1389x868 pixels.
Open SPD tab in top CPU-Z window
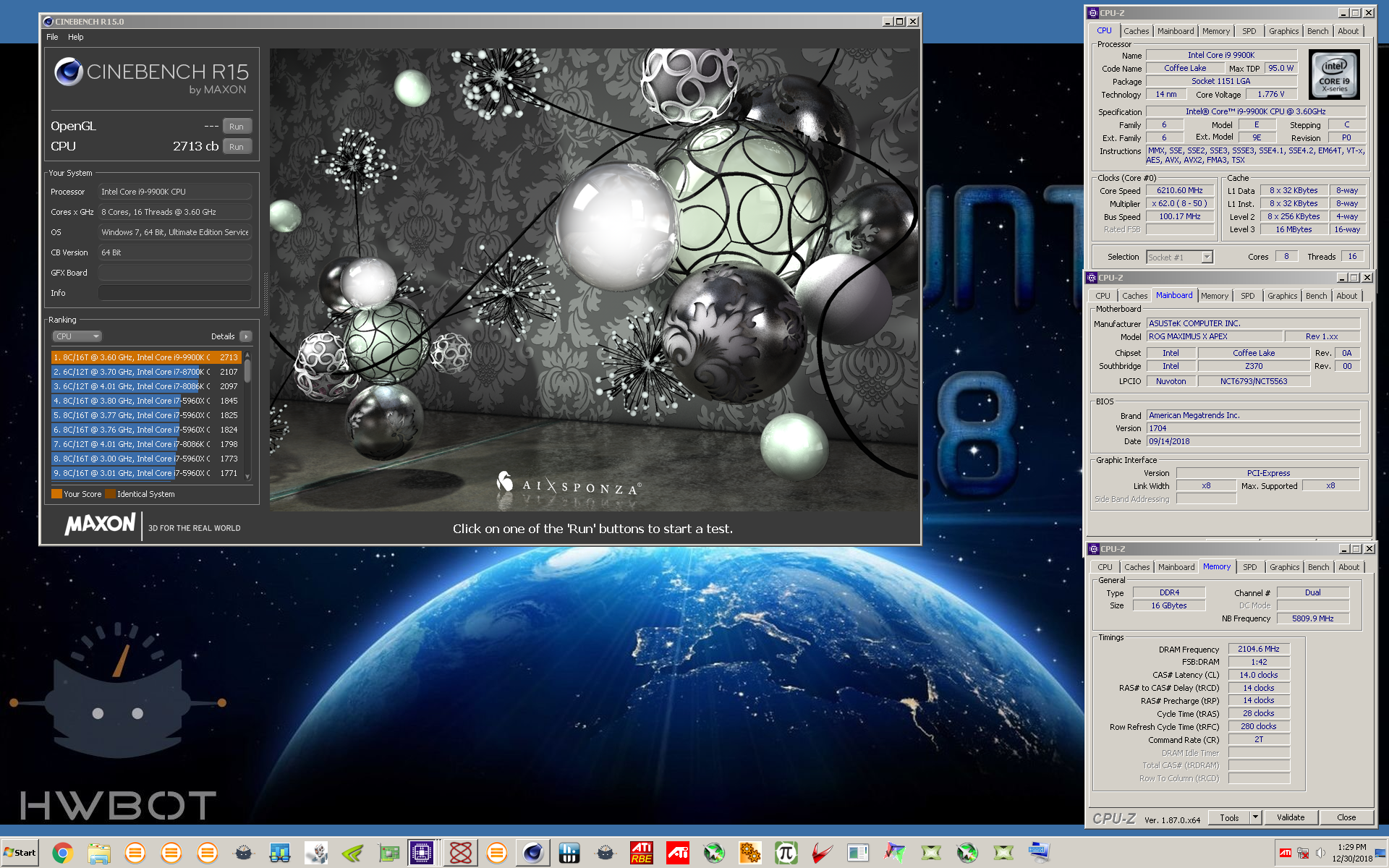coord(1249,31)
